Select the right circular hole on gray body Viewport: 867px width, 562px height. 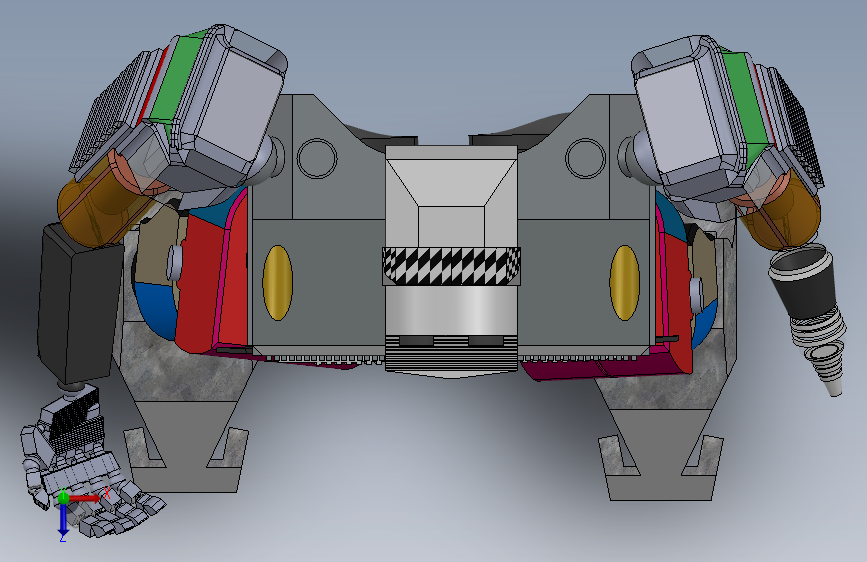[586, 158]
